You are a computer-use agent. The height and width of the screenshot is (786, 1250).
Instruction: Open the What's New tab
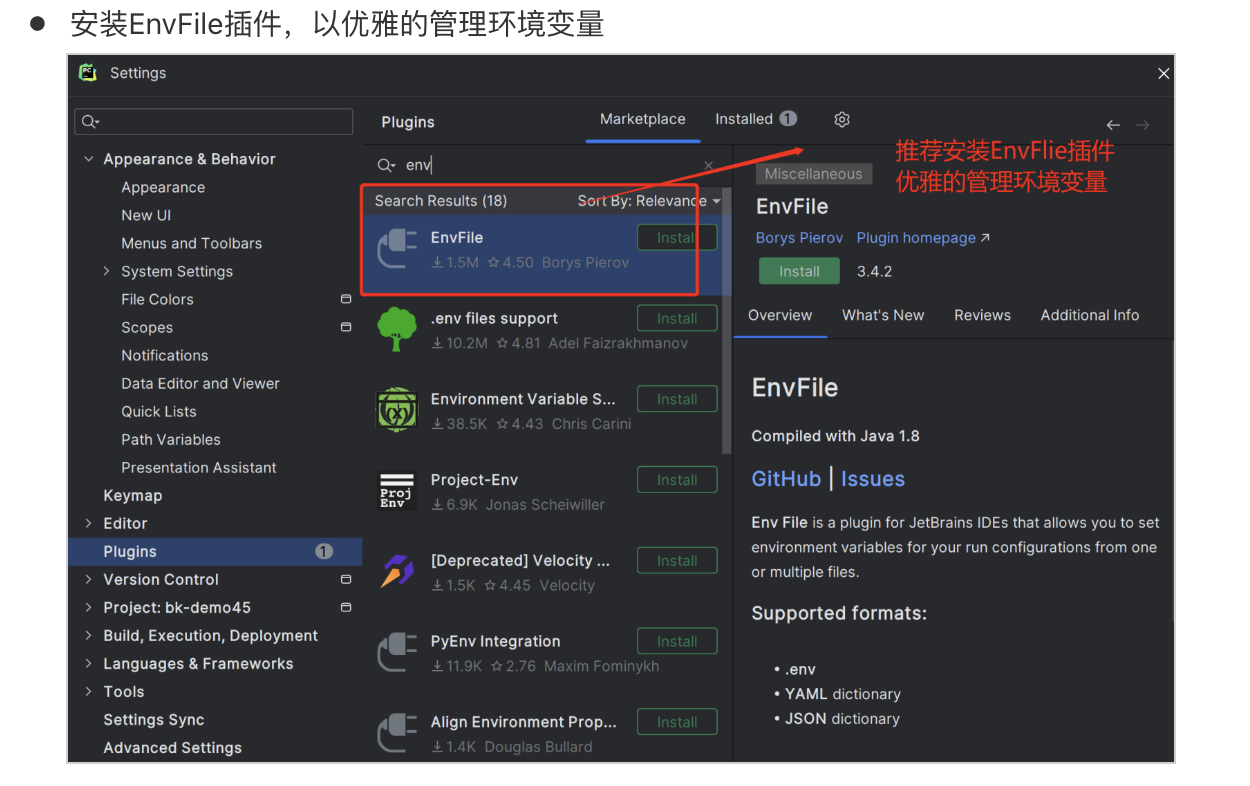coord(883,315)
